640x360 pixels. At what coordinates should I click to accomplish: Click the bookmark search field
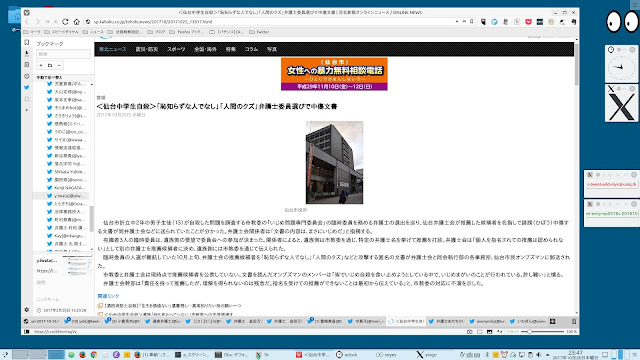point(63,54)
